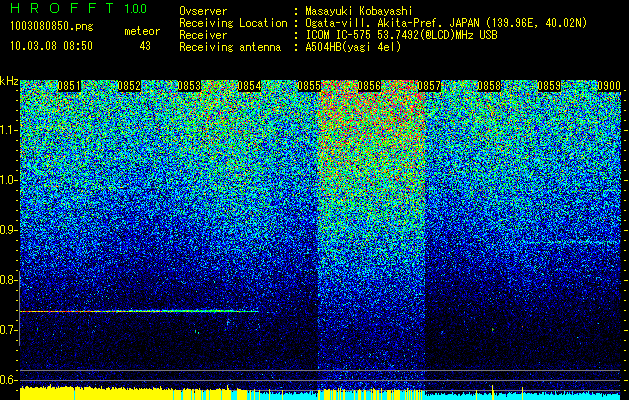
Task: Click the HROFFT 1.0.0 title text
Action: (79, 8)
